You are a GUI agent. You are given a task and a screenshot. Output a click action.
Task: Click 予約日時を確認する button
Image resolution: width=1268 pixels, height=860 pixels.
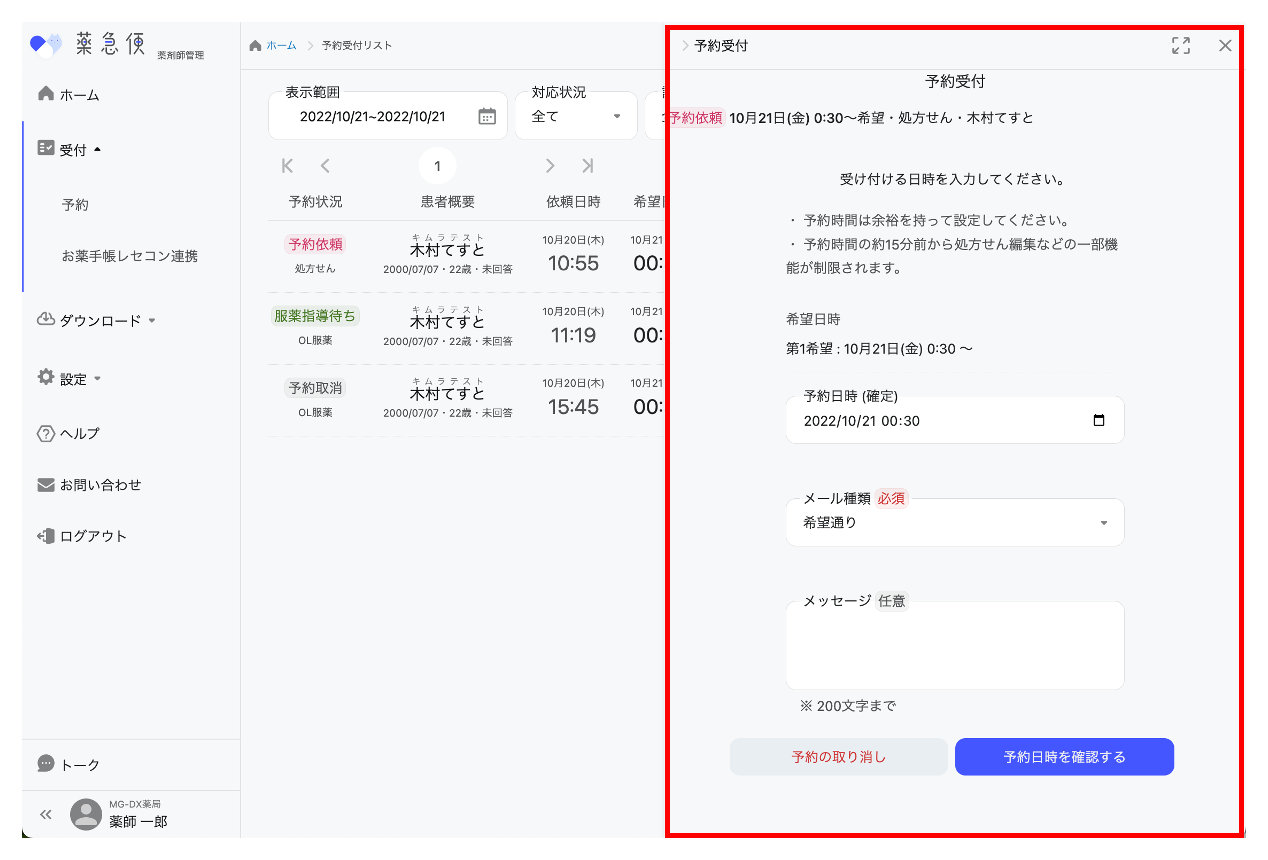point(1064,757)
